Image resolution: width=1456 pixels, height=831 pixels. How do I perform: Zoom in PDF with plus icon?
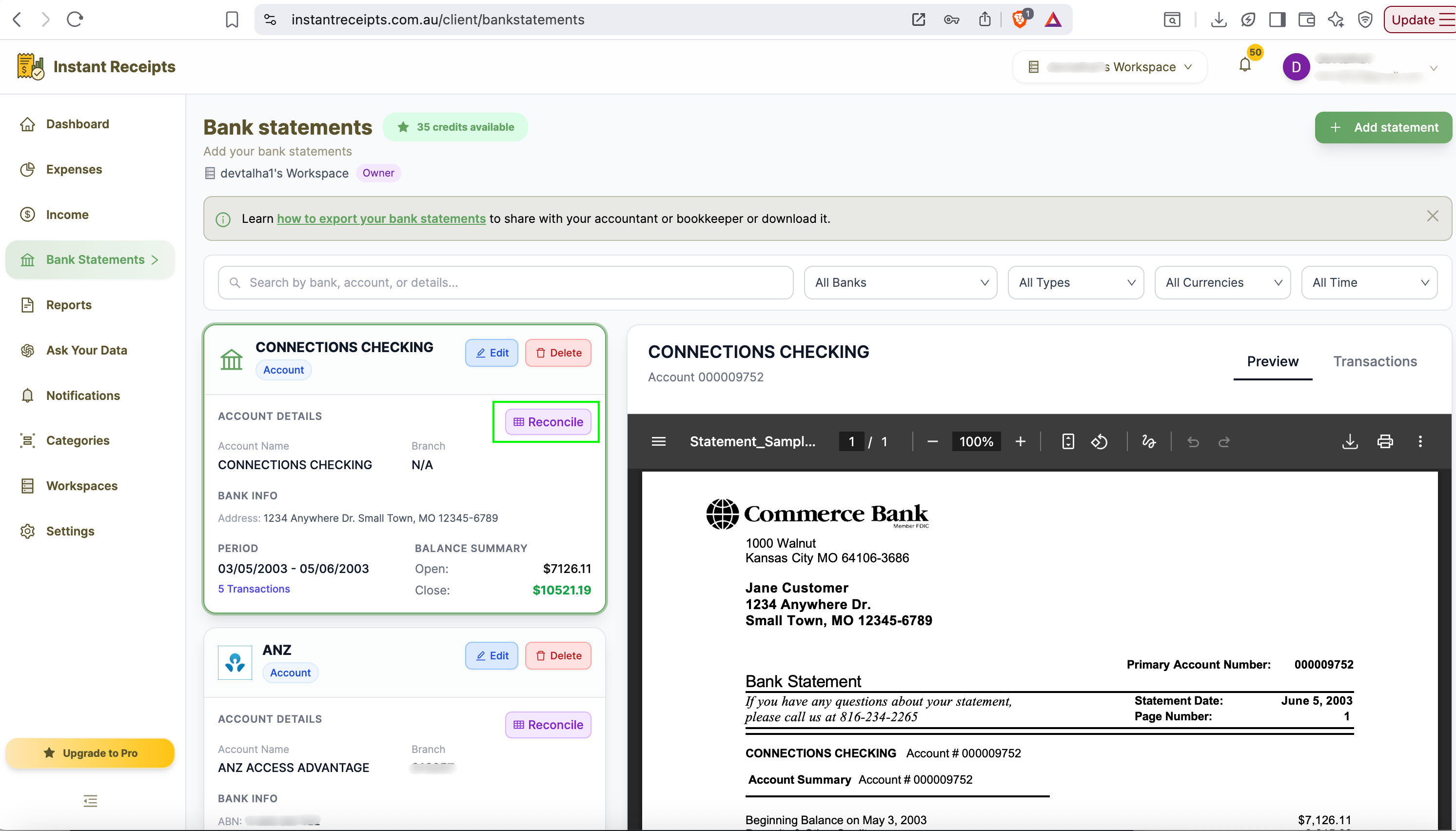coord(1020,441)
